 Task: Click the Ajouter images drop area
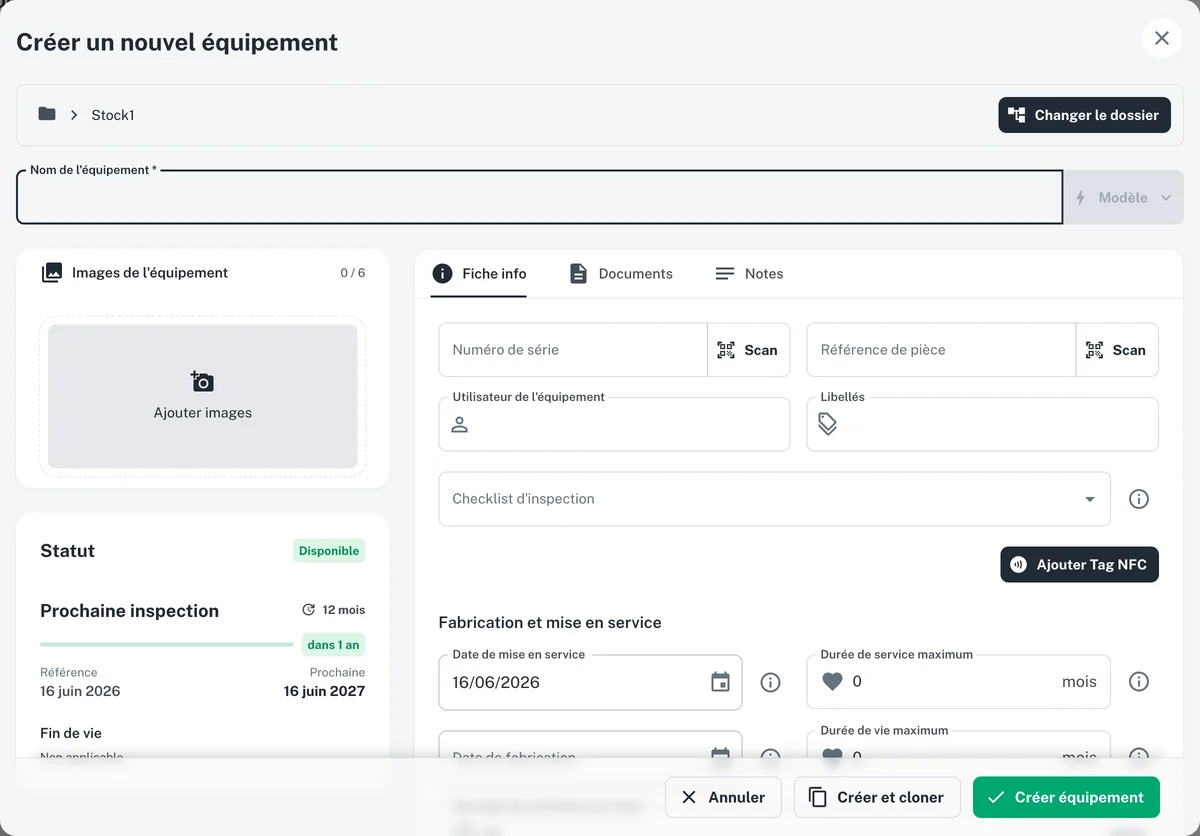click(x=203, y=396)
